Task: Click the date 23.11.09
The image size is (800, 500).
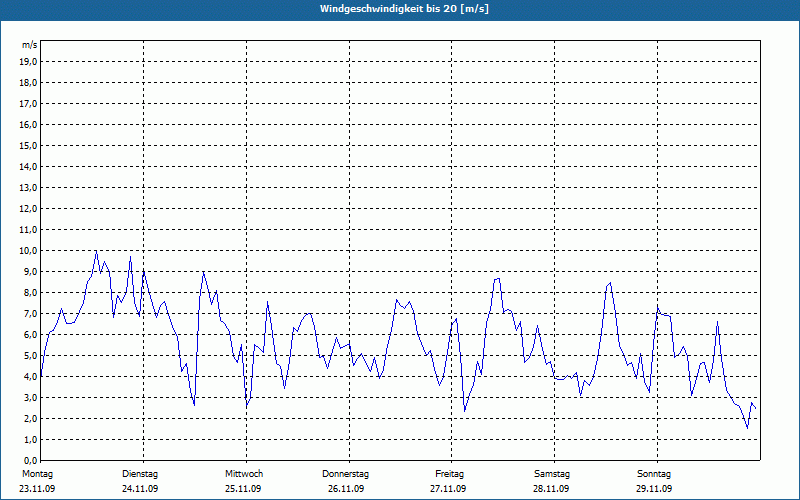Action: pyautogui.click(x=37, y=489)
